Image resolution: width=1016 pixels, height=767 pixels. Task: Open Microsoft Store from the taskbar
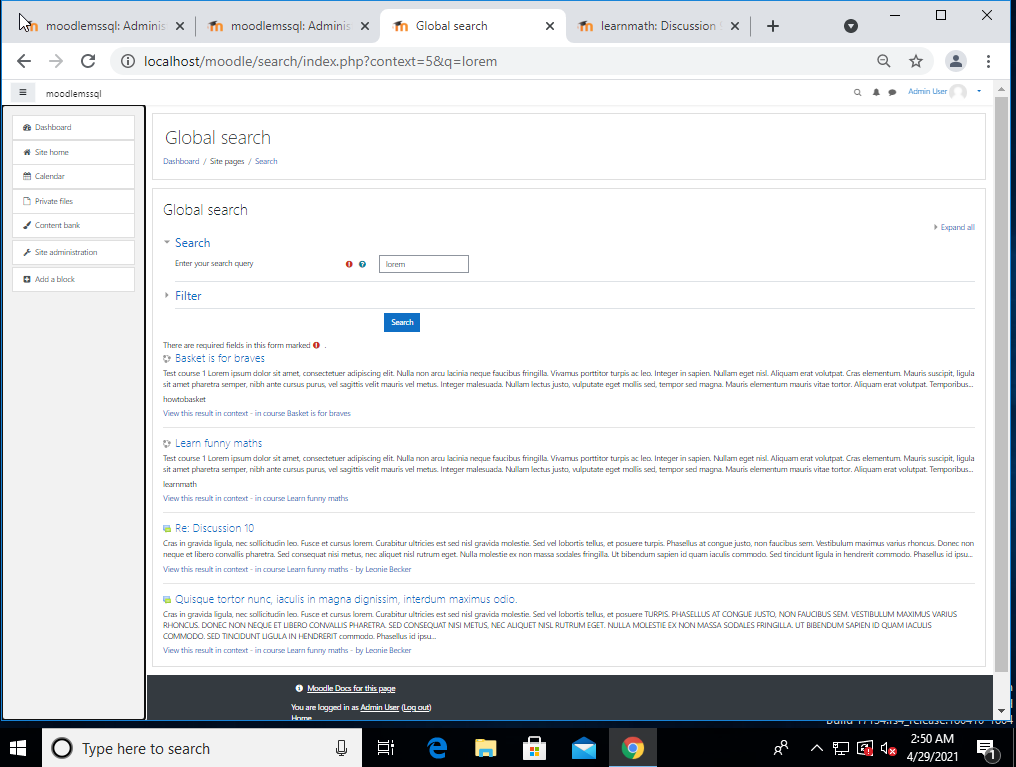[x=535, y=748]
